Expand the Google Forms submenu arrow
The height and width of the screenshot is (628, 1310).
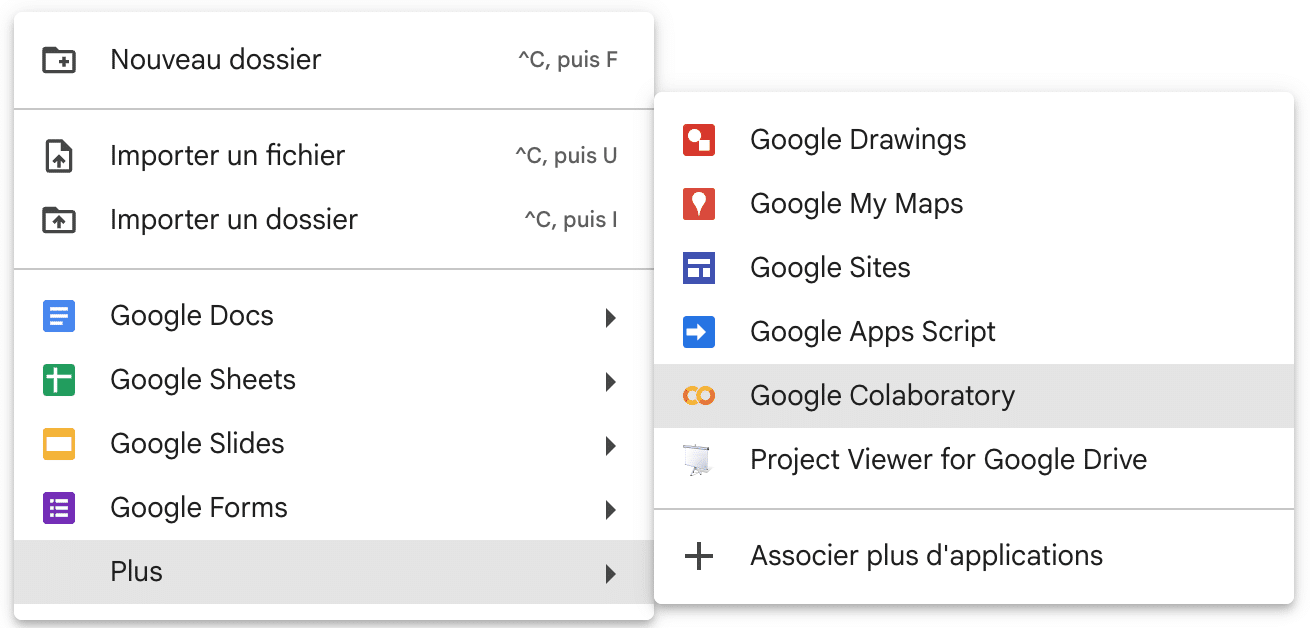coord(610,510)
